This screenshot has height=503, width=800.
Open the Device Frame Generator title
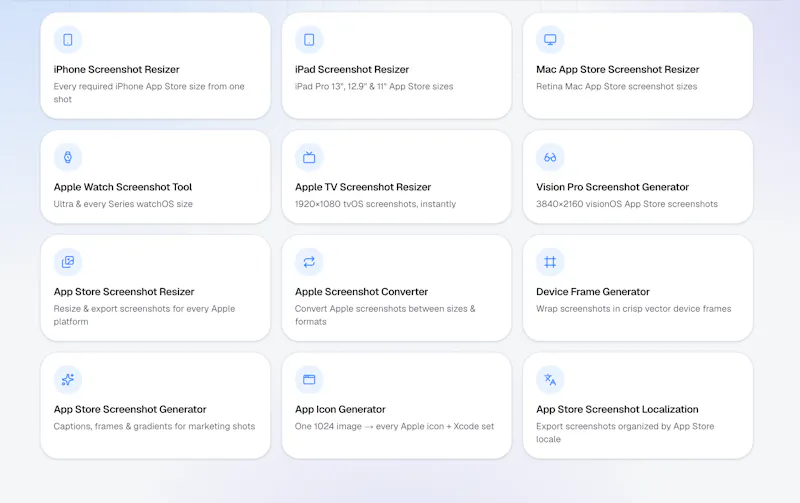(593, 292)
